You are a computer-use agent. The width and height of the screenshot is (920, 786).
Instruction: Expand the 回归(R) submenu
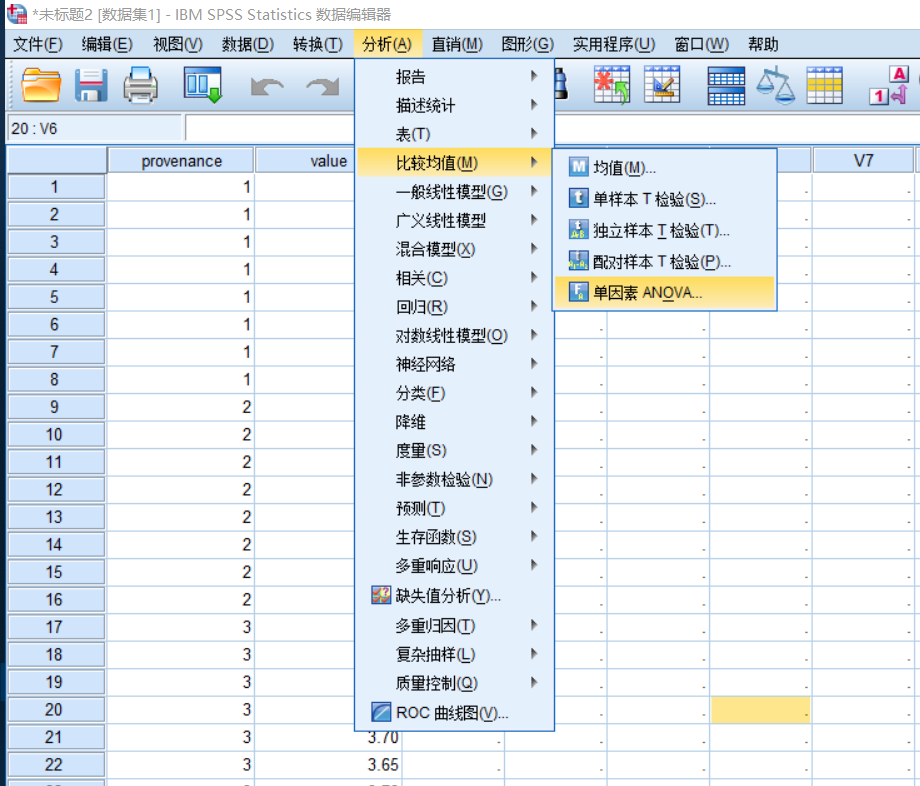455,306
